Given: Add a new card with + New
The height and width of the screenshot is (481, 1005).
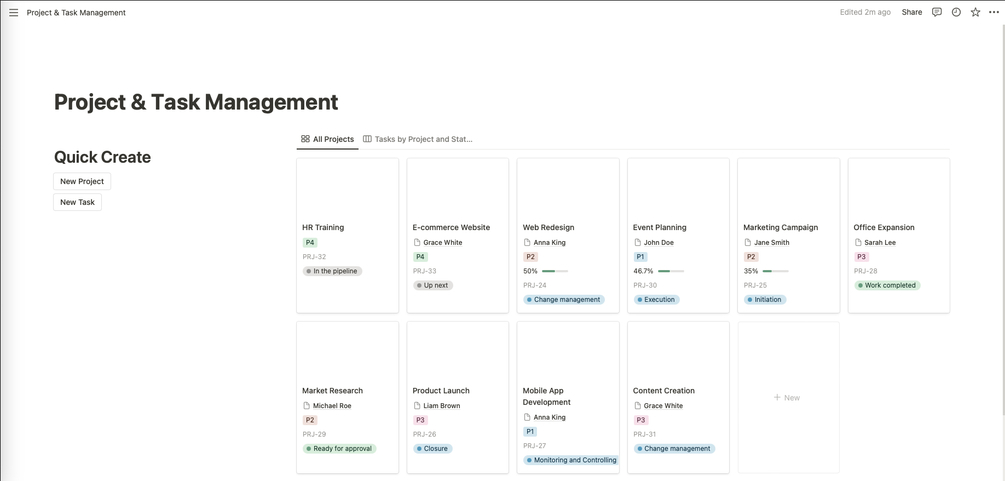Looking at the screenshot, I should (788, 398).
